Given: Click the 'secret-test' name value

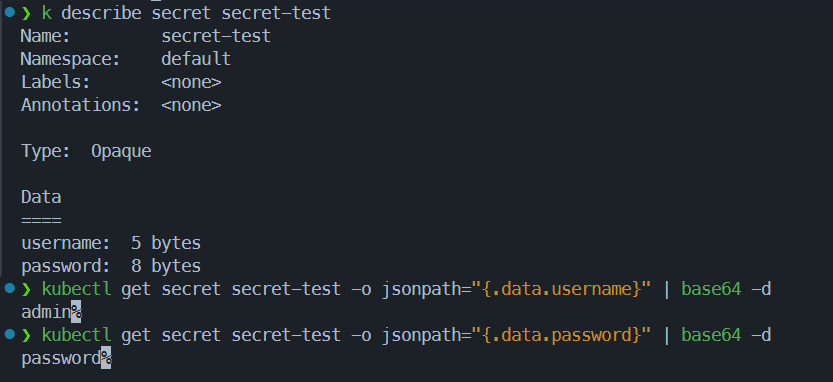Looking at the screenshot, I should pyautogui.click(x=216, y=36).
